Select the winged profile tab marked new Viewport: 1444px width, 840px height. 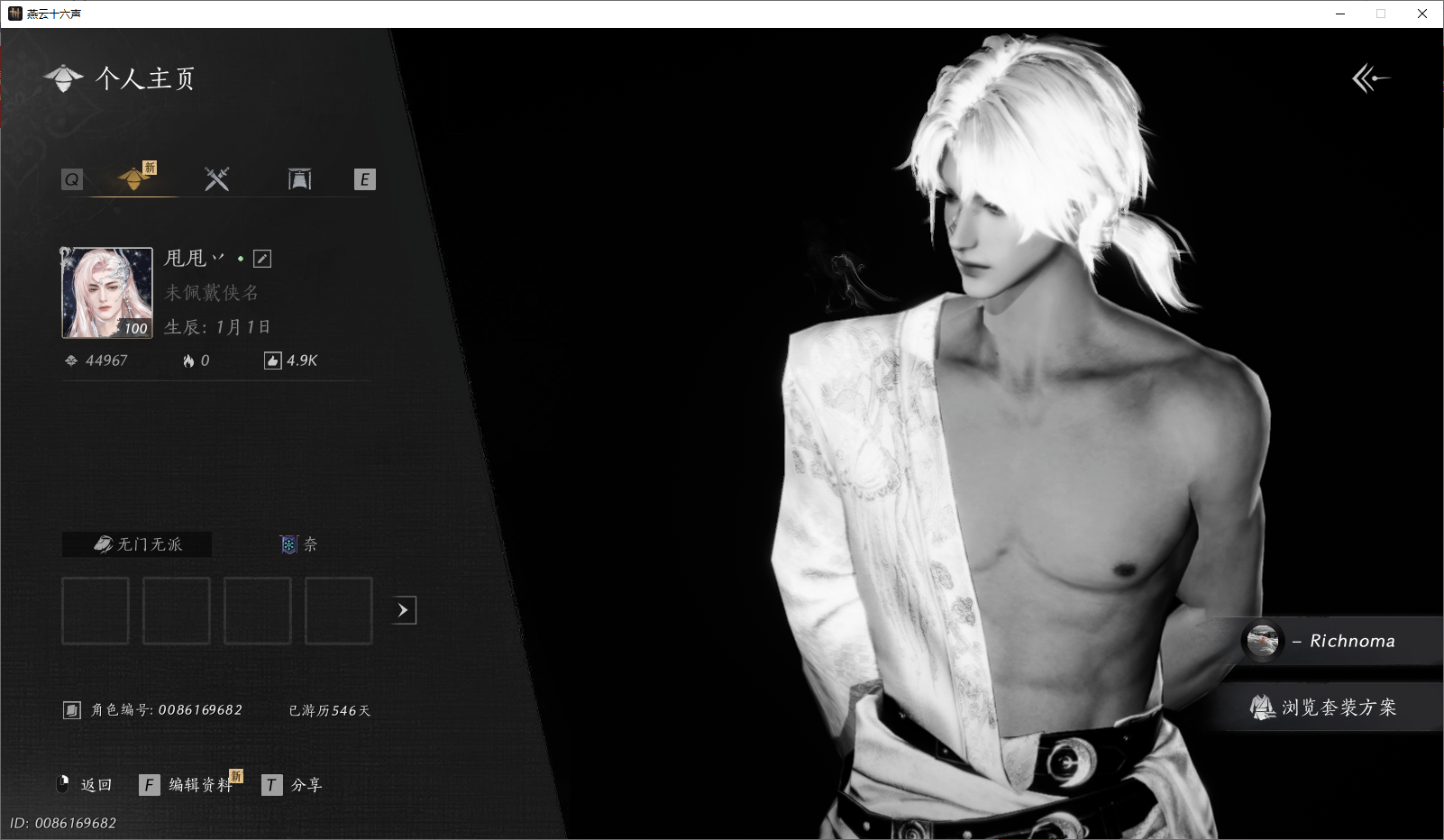pos(136,178)
